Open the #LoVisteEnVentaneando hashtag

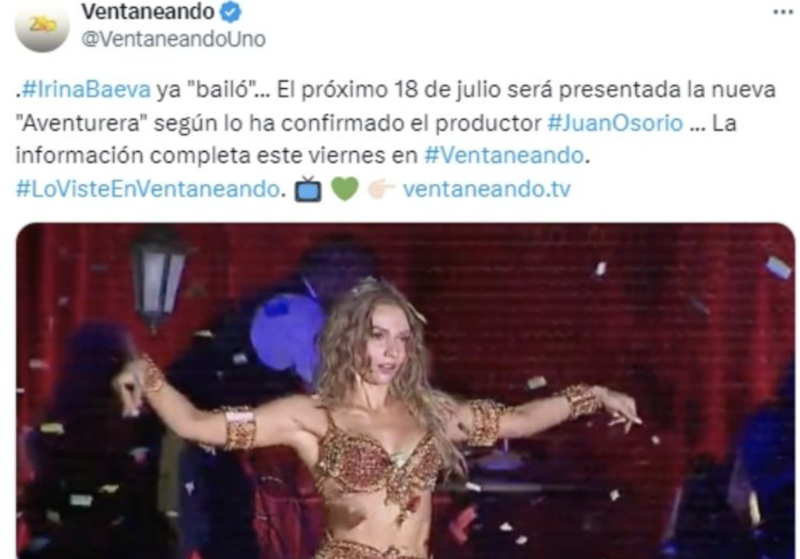tap(148, 189)
